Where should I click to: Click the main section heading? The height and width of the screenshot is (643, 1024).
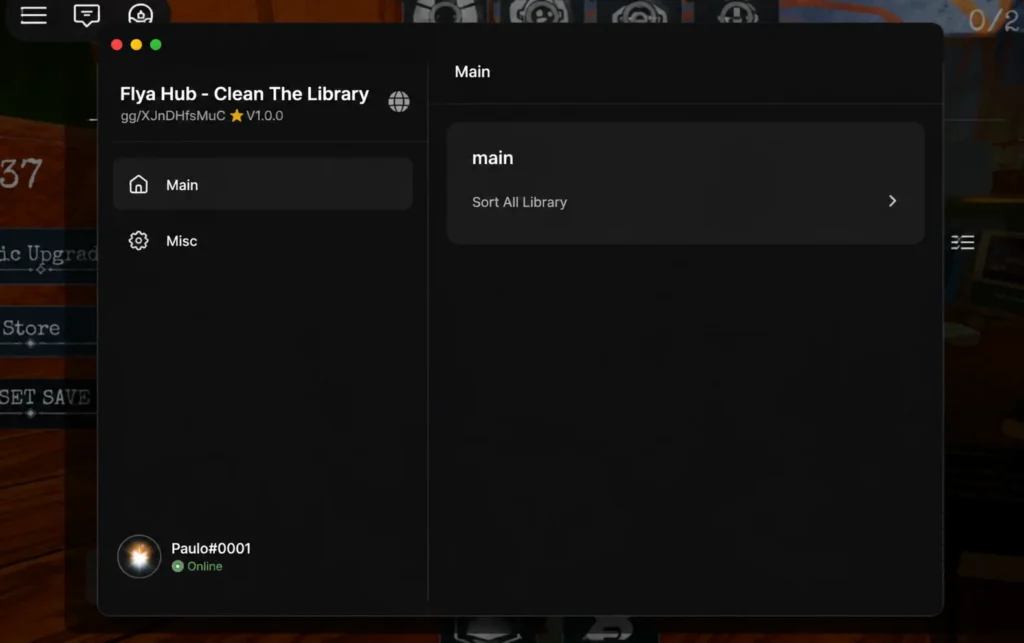click(x=492, y=158)
